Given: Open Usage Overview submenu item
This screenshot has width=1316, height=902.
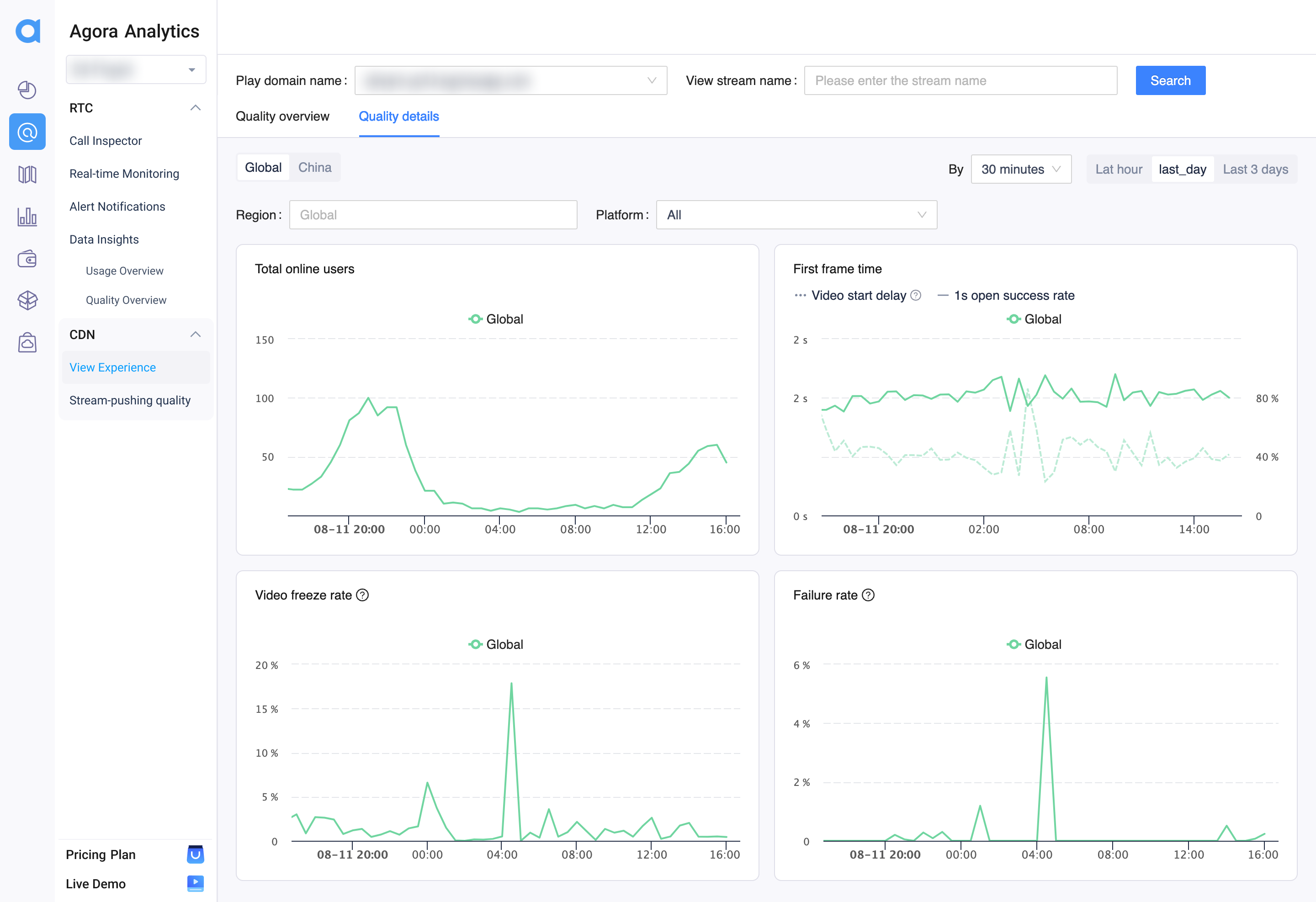Looking at the screenshot, I should pos(125,271).
